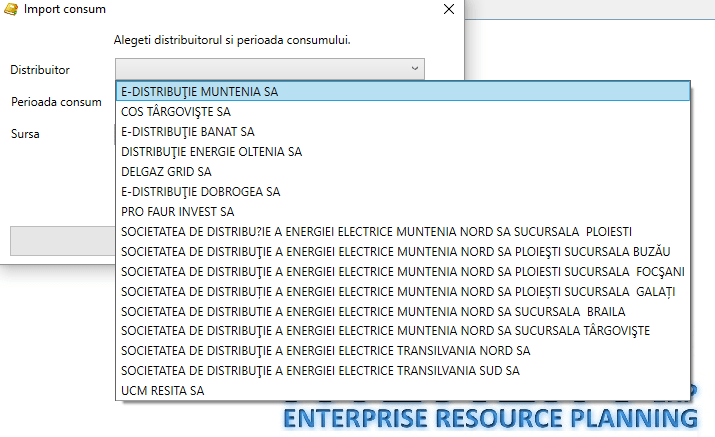Pick DISTRIBUŢIE ENERGIE OLTENIA SA
The width and height of the screenshot is (715, 437).
point(403,151)
